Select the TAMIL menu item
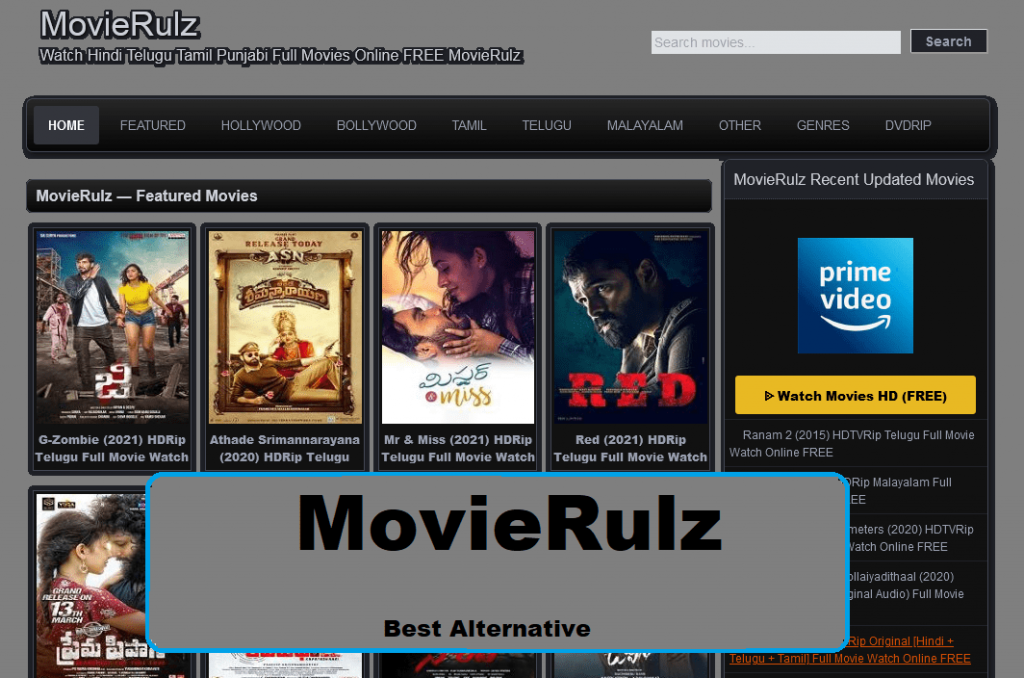This screenshot has width=1024, height=678. point(468,125)
